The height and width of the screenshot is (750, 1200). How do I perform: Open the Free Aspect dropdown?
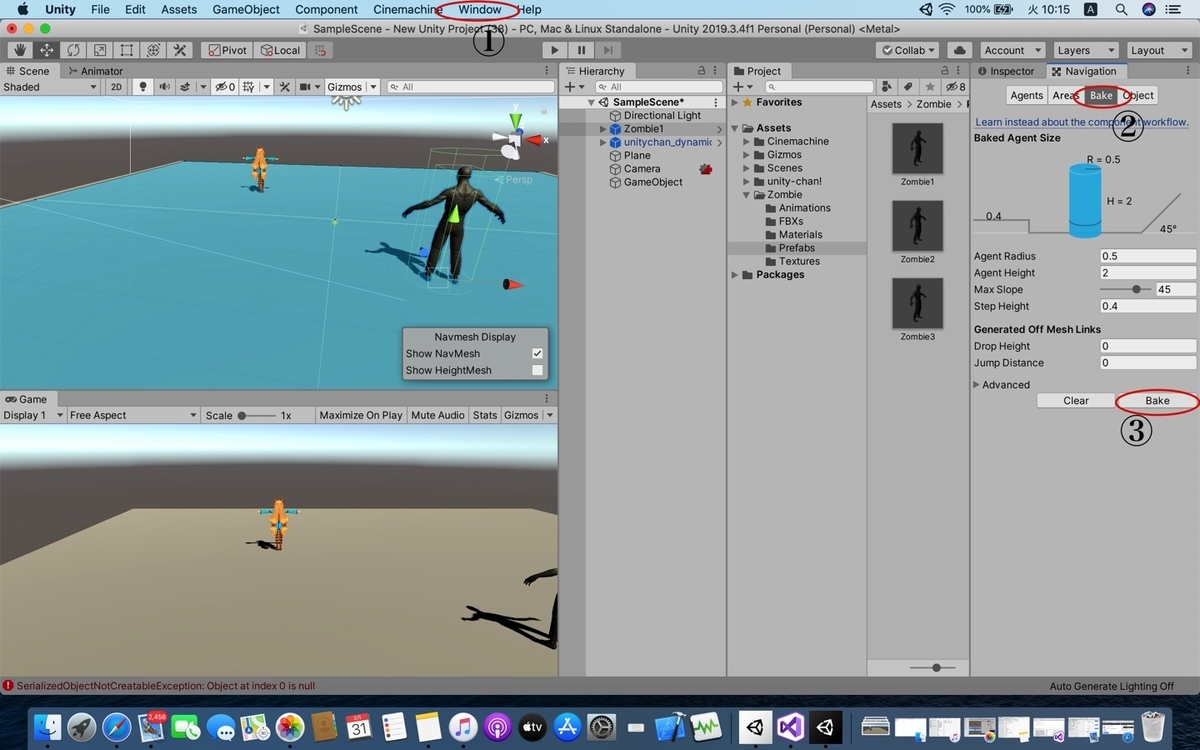[x=134, y=415]
